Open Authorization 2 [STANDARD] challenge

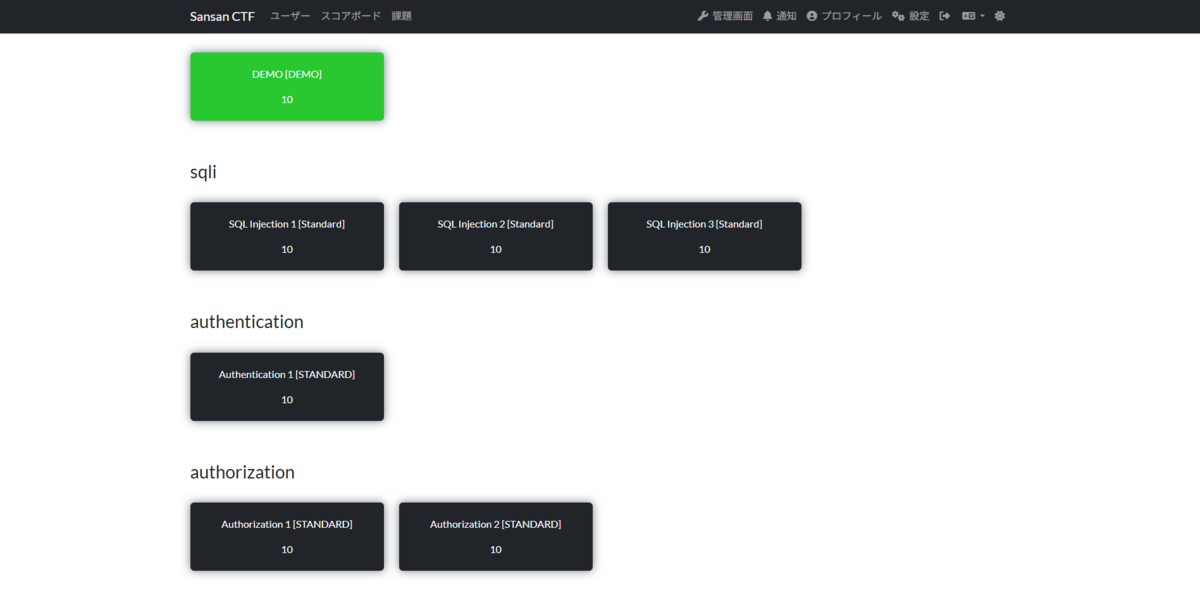point(496,537)
